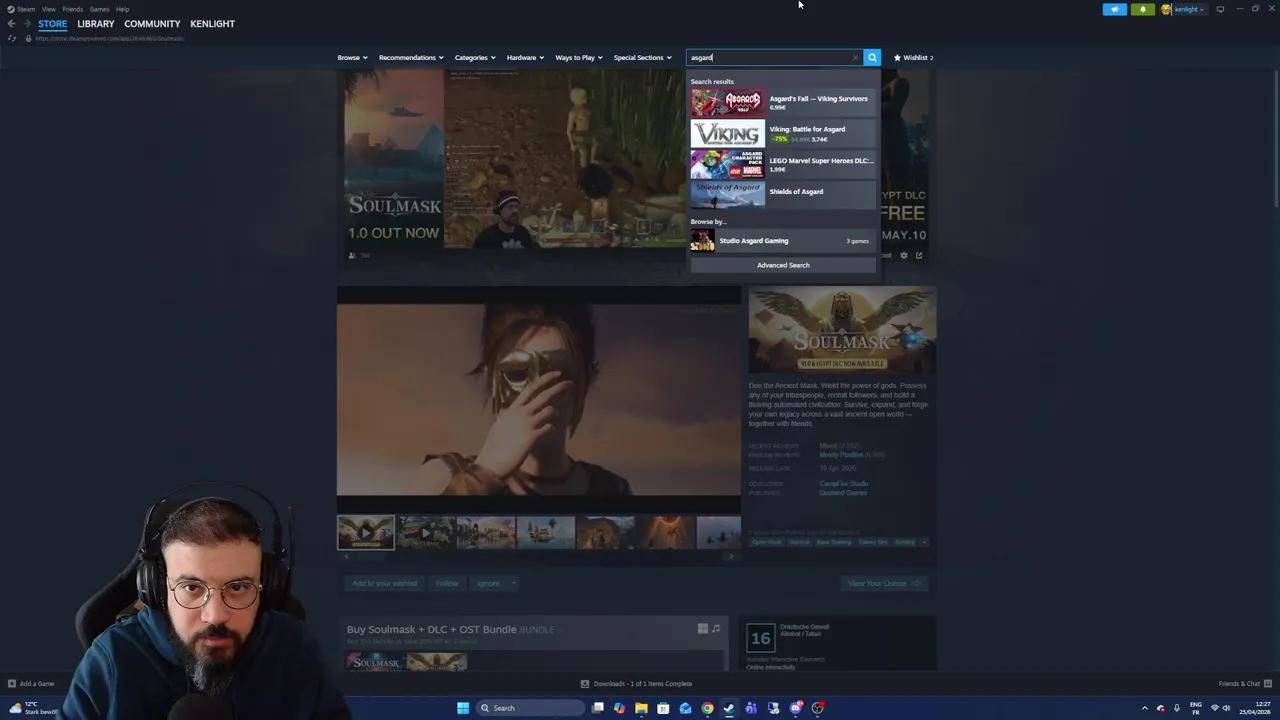Open the green notifications bell
The image size is (1280, 720).
(x=1142, y=9)
